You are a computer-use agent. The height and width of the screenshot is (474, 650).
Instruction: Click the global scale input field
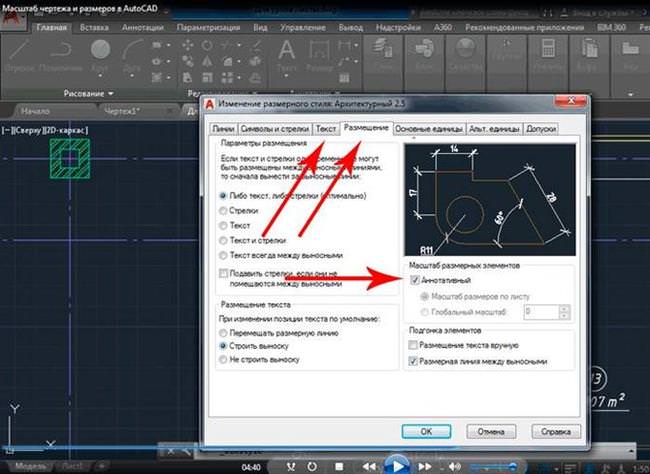pos(542,312)
